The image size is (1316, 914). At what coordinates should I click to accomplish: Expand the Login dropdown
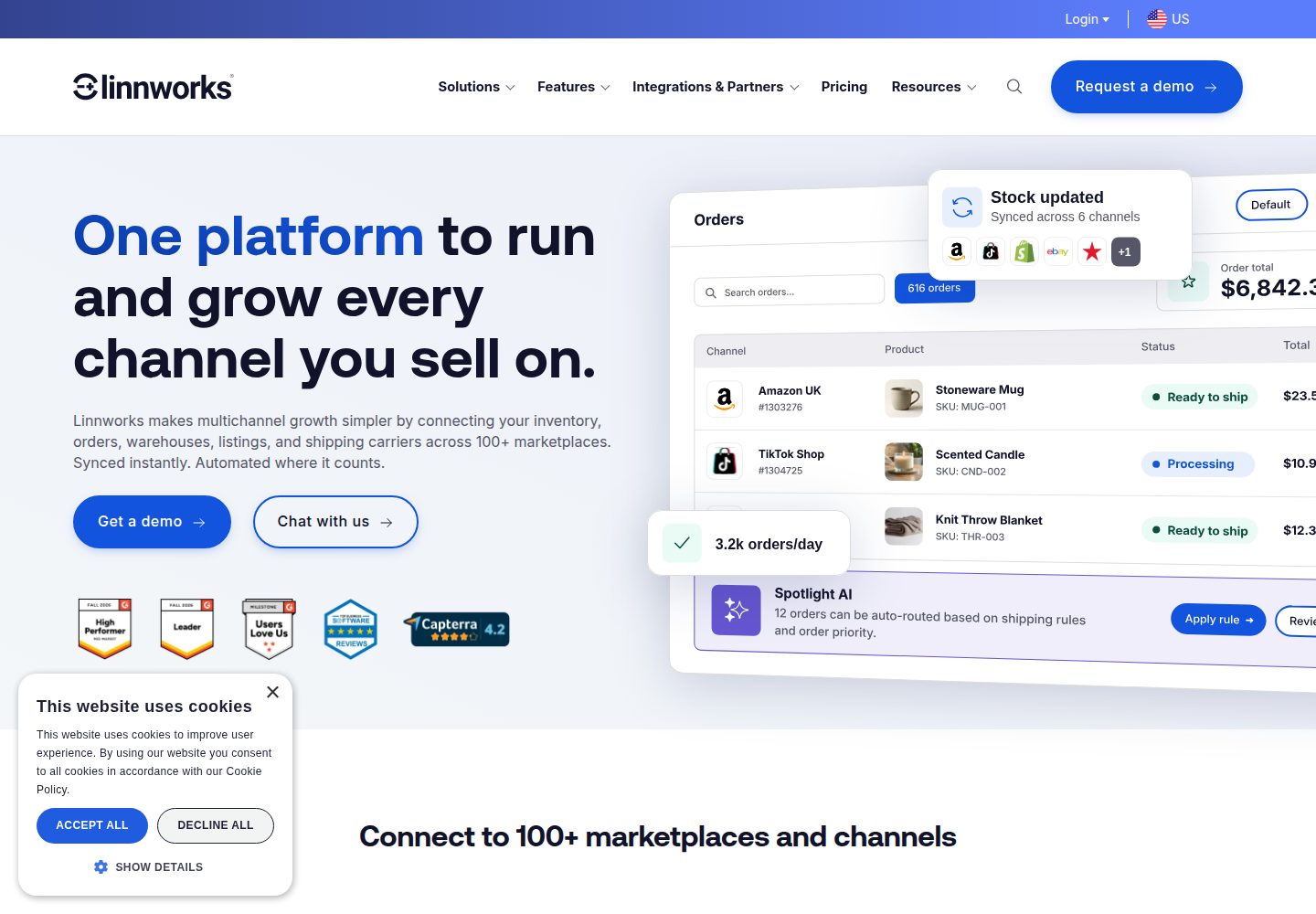[x=1087, y=19]
